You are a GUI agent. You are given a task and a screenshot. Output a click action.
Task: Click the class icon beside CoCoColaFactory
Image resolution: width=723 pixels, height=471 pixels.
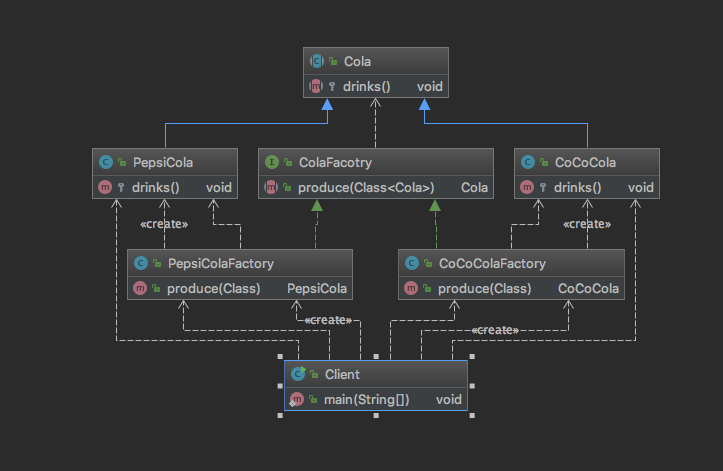click(x=412, y=263)
